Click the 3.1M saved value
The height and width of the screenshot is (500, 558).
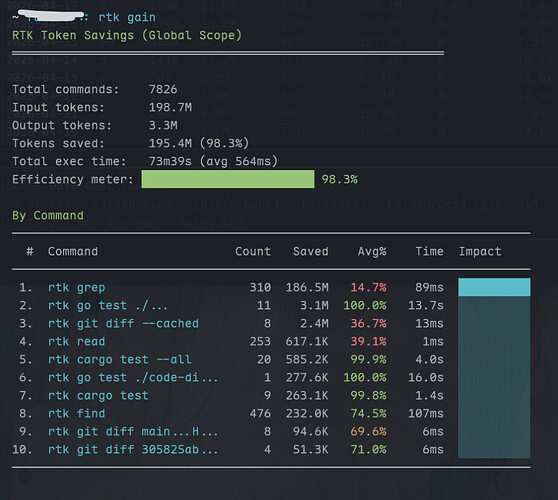(314, 305)
